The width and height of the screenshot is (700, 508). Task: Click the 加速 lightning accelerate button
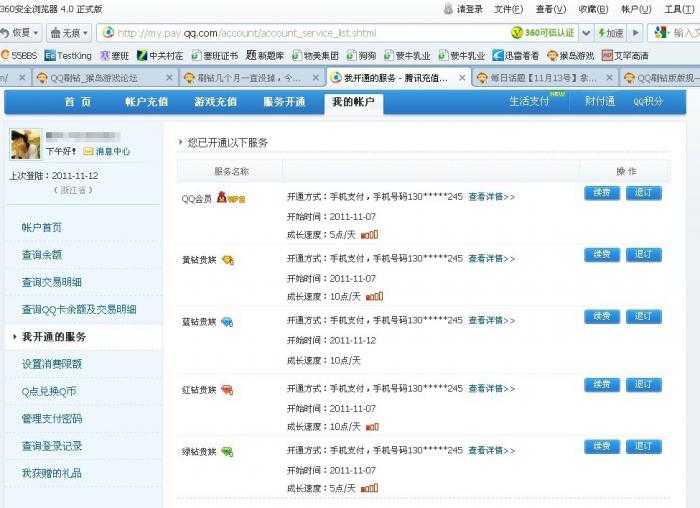coord(611,33)
